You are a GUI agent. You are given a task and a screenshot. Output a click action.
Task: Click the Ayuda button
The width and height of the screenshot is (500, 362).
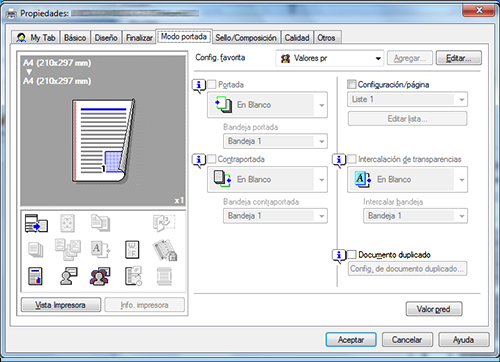coord(464,340)
